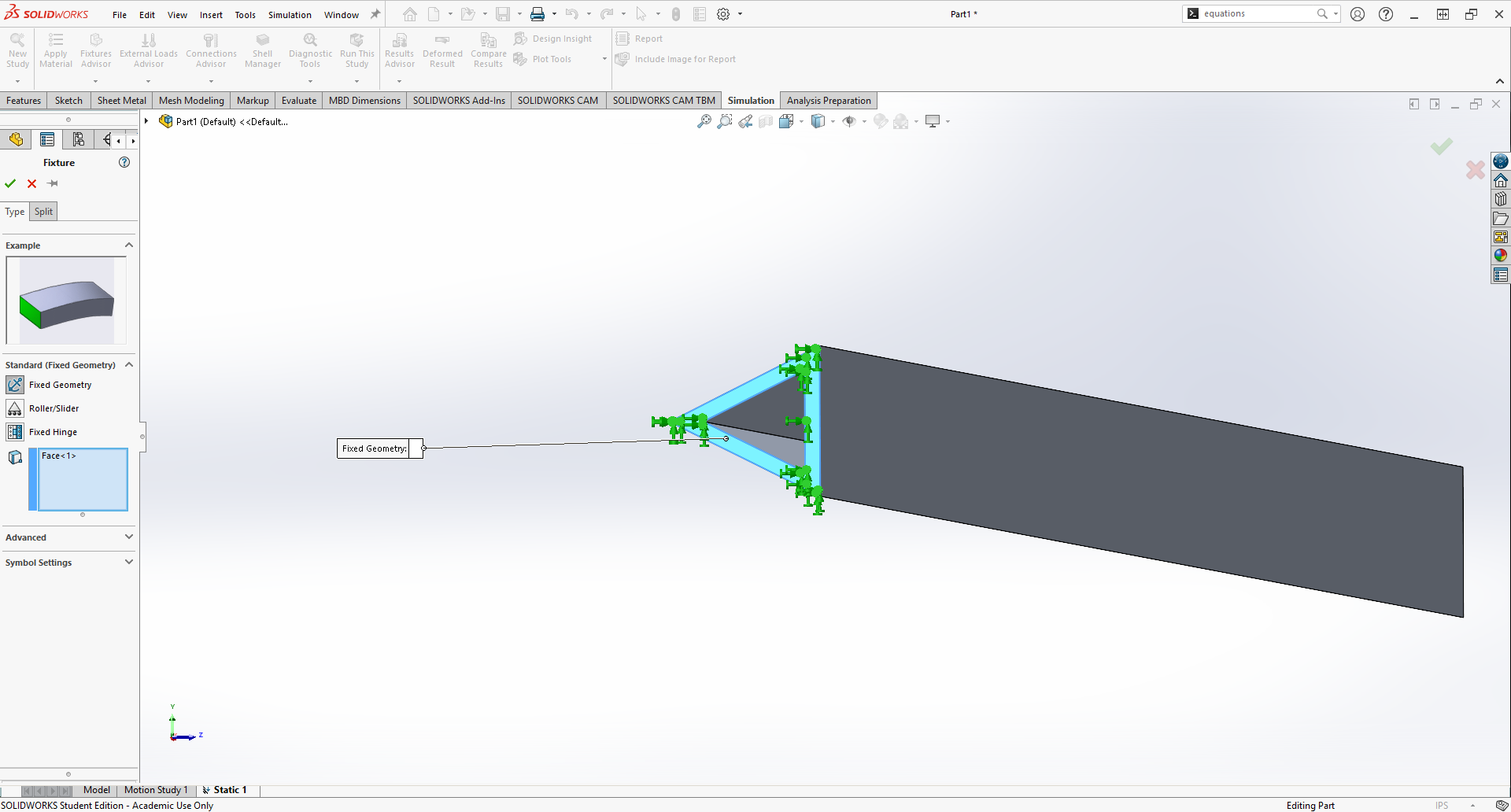Click Include Image for Report
Viewport: 1511px width, 812px height.
(x=676, y=59)
